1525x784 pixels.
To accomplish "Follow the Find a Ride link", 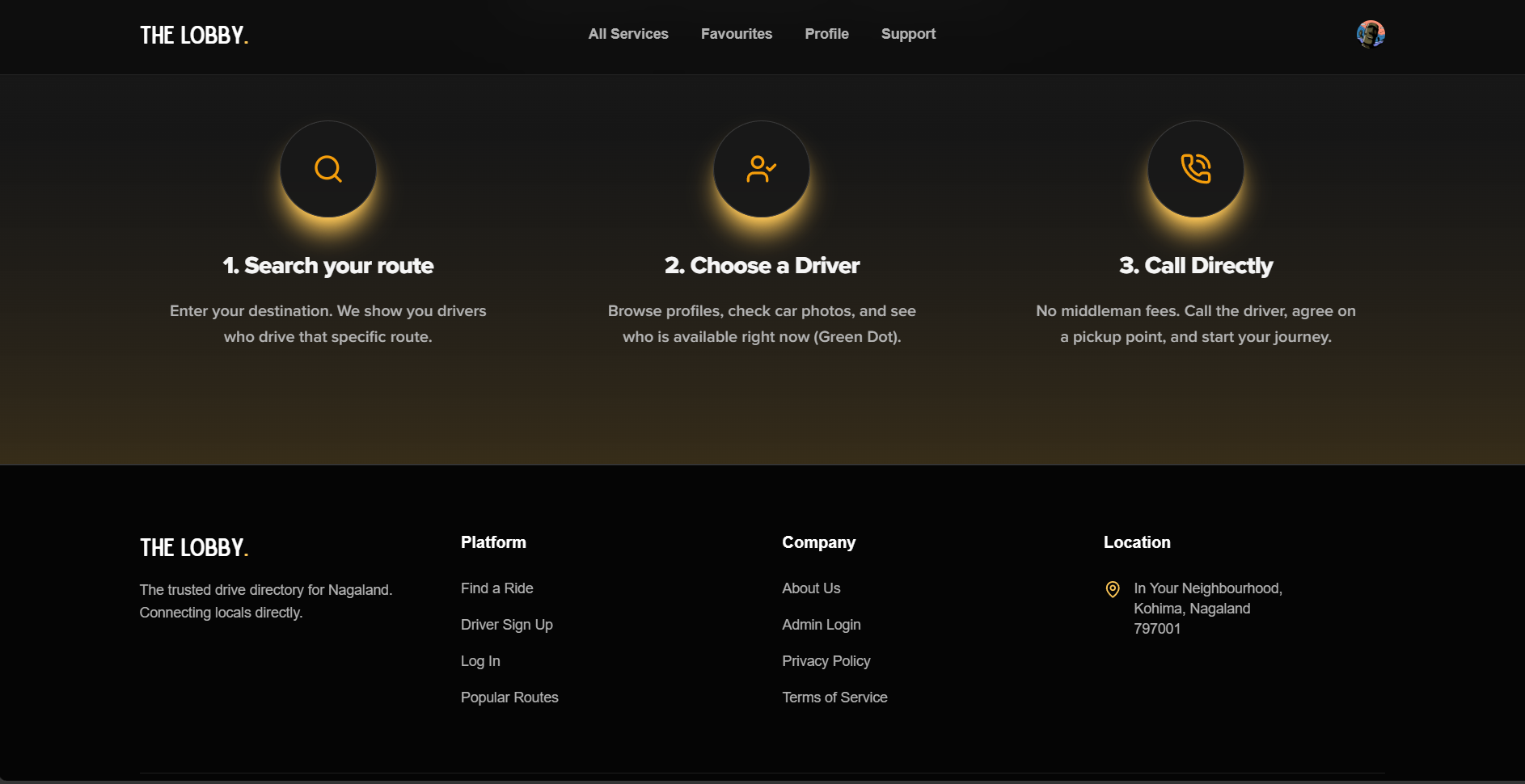I will [x=497, y=588].
